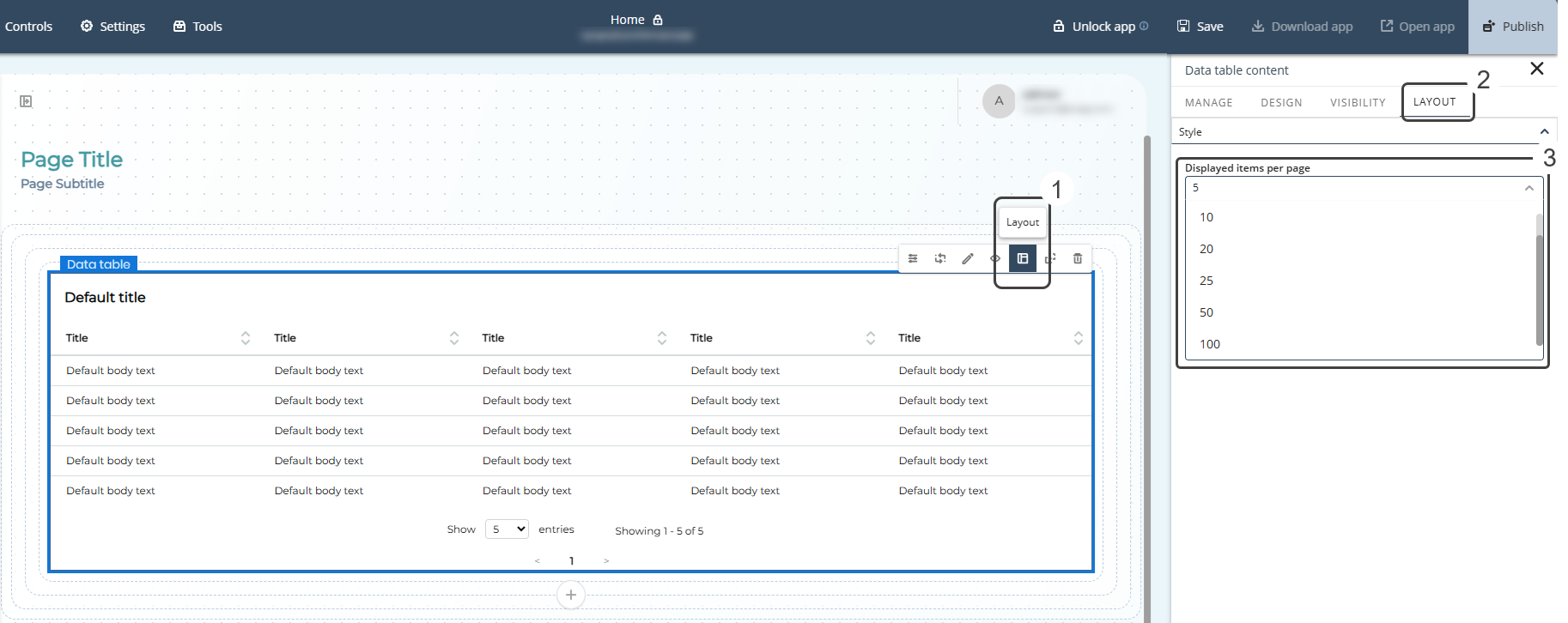Collapse the Style section
This screenshot has width=1568, height=623.
click(x=1544, y=132)
